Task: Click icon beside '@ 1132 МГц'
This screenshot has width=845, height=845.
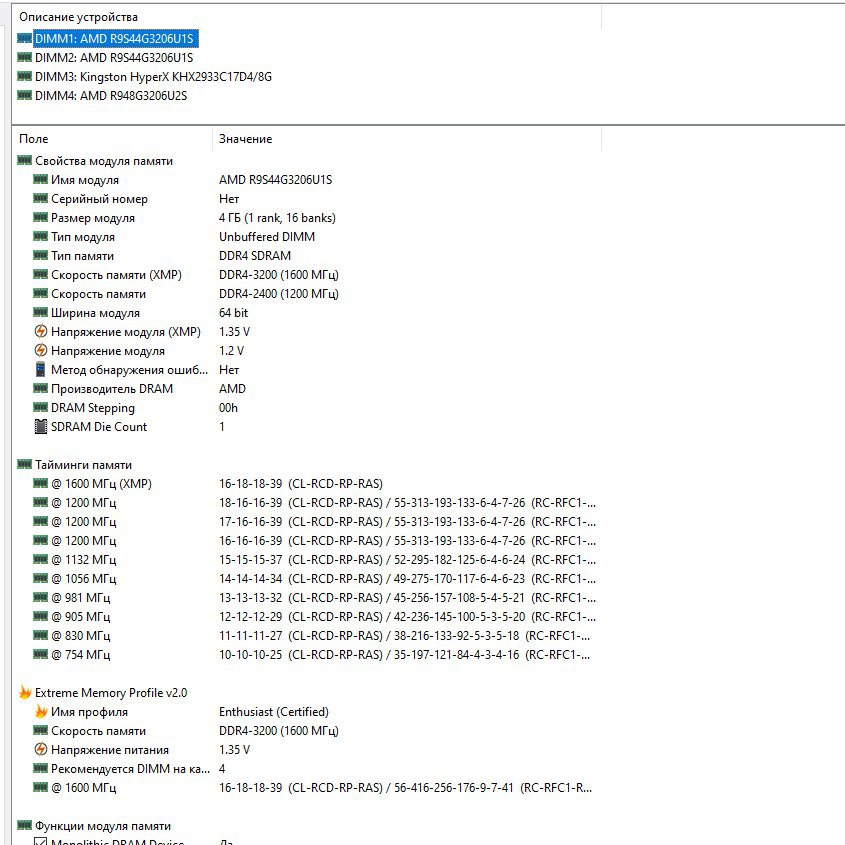Action: coord(40,559)
